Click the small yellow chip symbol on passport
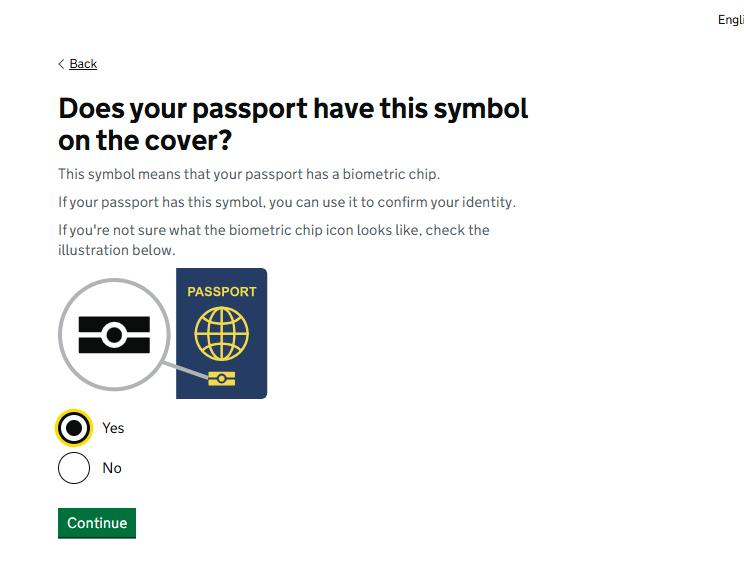744x578 pixels. 222,379
